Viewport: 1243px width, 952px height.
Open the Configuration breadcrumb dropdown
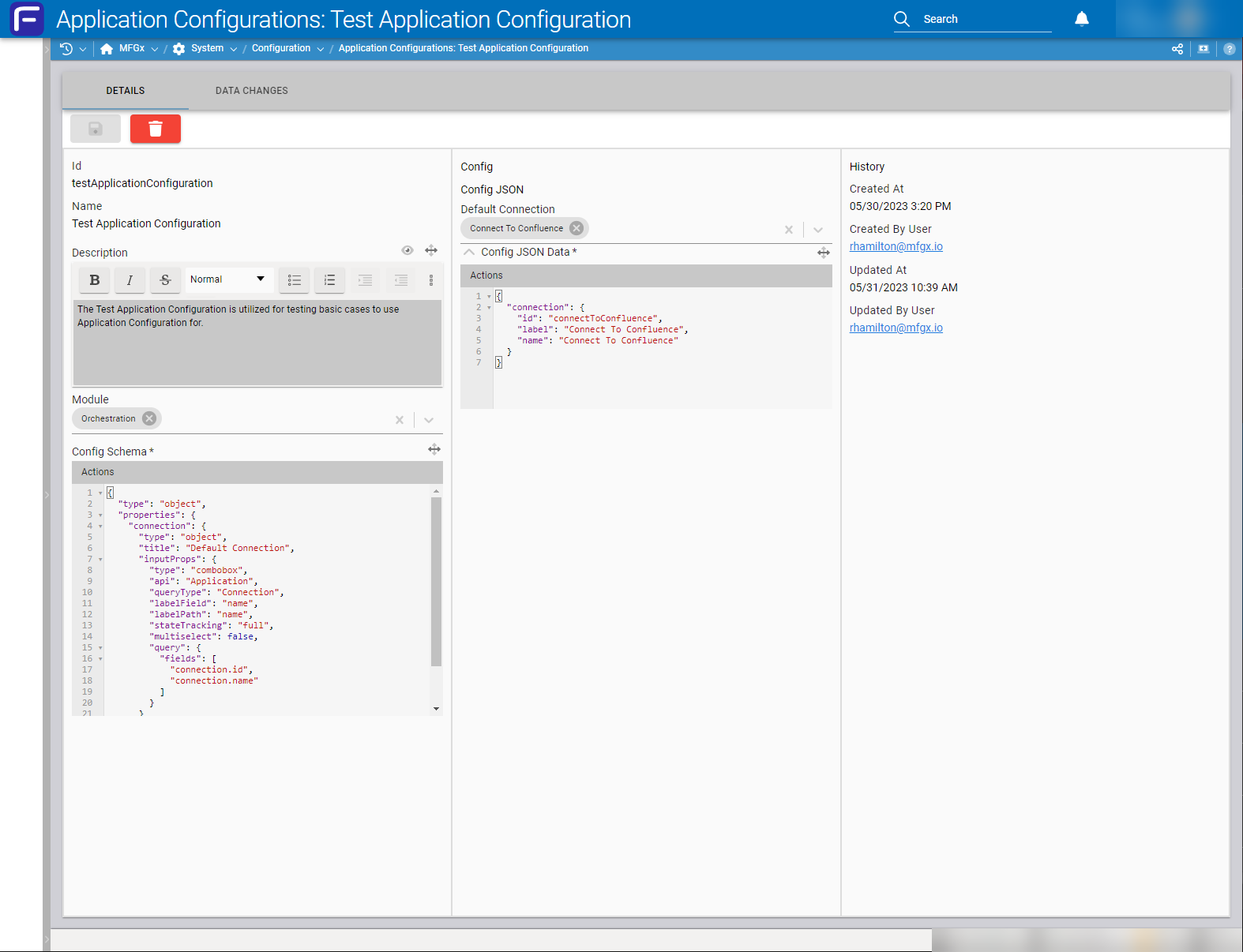pos(321,49)
